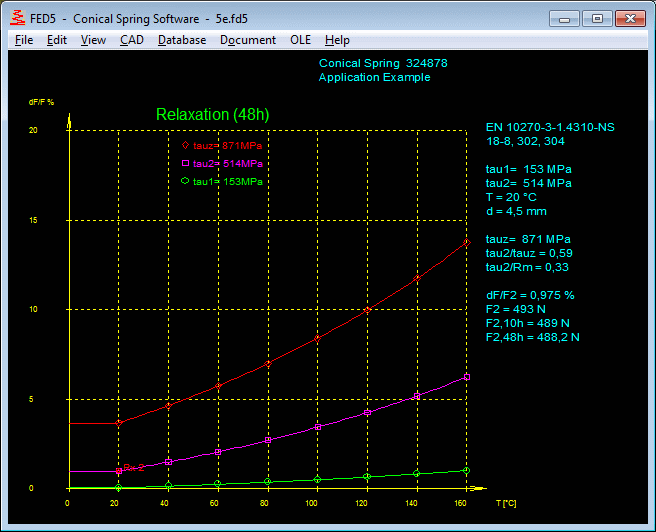Open the Document menu
Viewport: 656px width, 532px height.
(x=248, y=40)
